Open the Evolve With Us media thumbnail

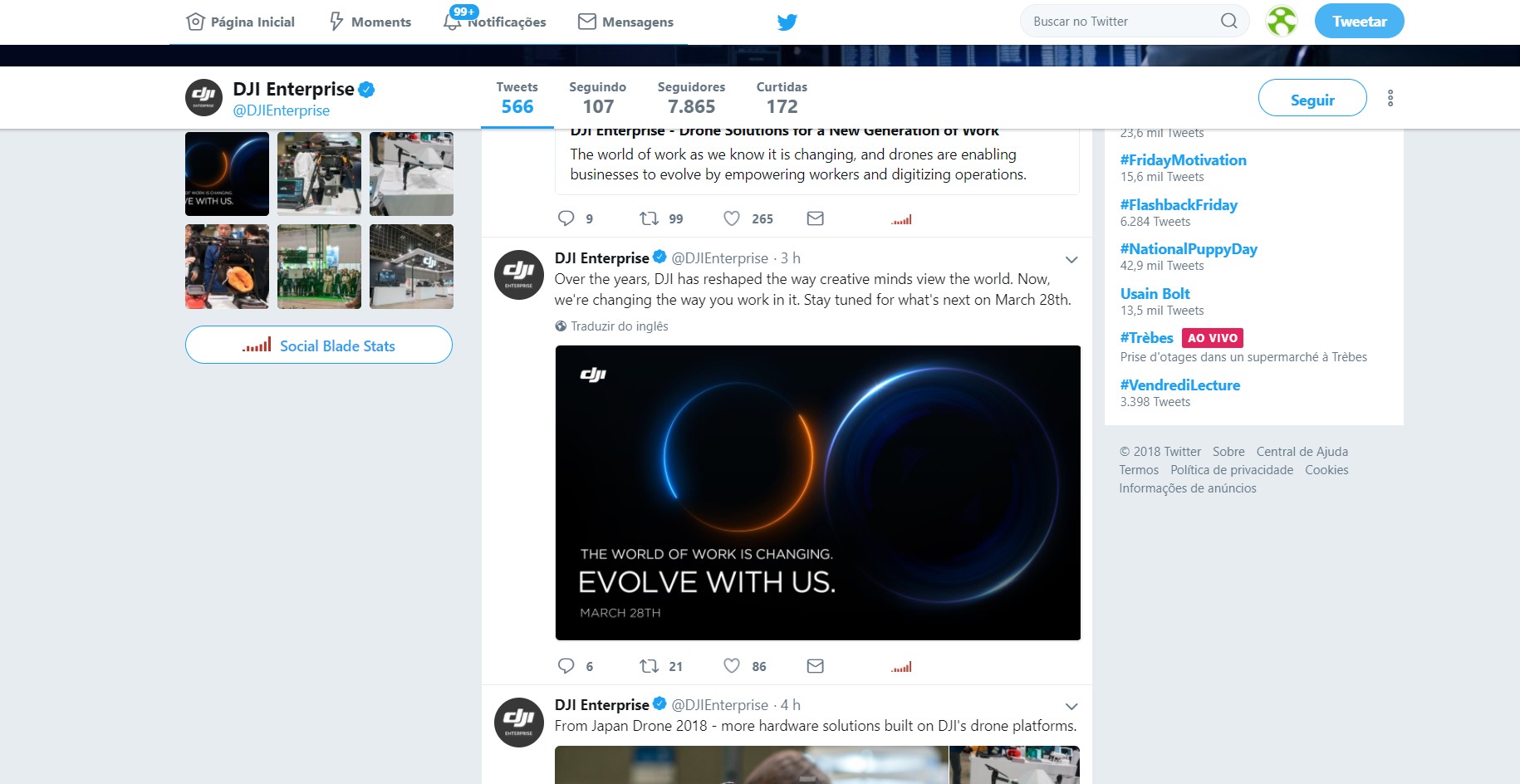(x=227, y=174)
